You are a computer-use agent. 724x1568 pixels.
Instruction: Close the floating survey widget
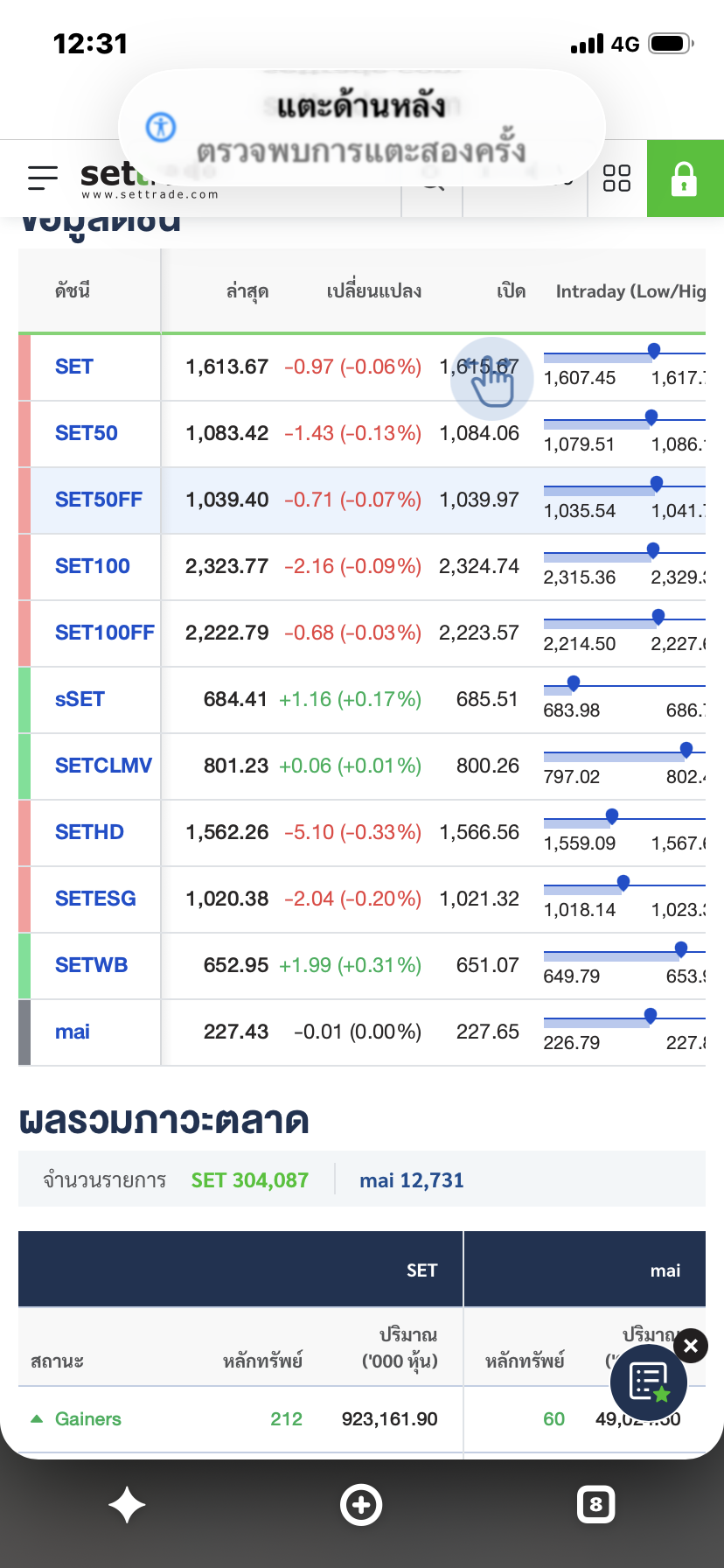691,1346
